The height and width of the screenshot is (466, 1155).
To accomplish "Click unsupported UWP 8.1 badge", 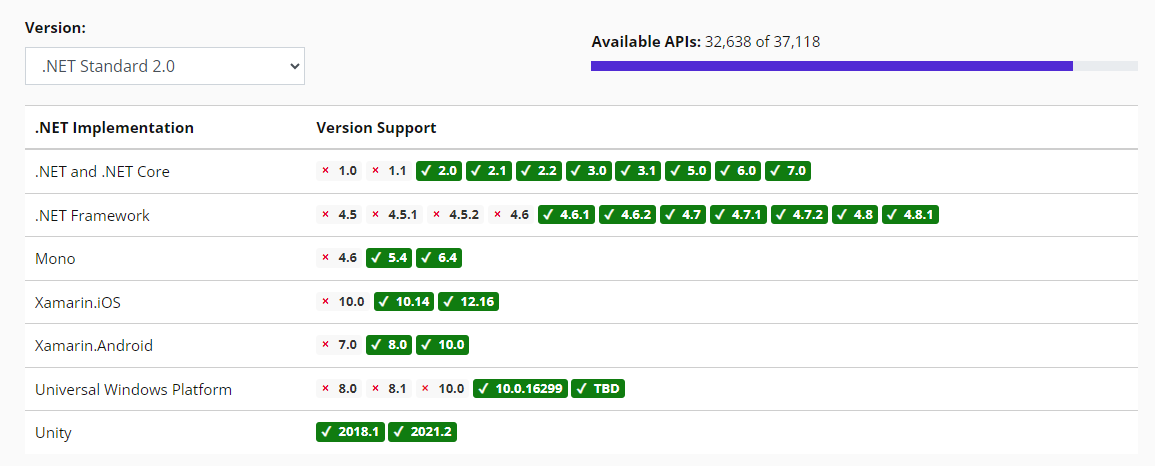I will pos(389,389).
